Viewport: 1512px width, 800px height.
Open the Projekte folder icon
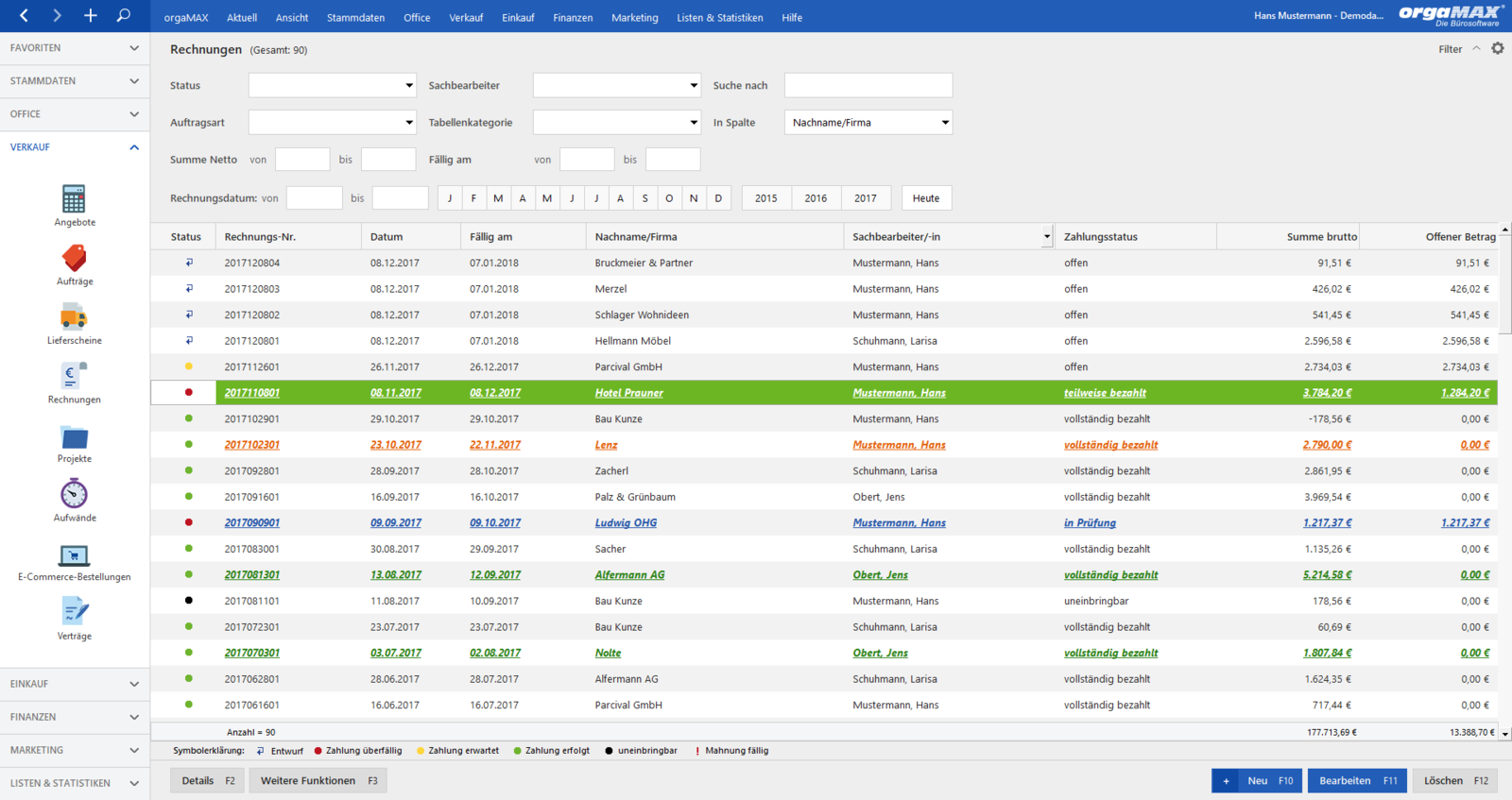click(74, 437)
